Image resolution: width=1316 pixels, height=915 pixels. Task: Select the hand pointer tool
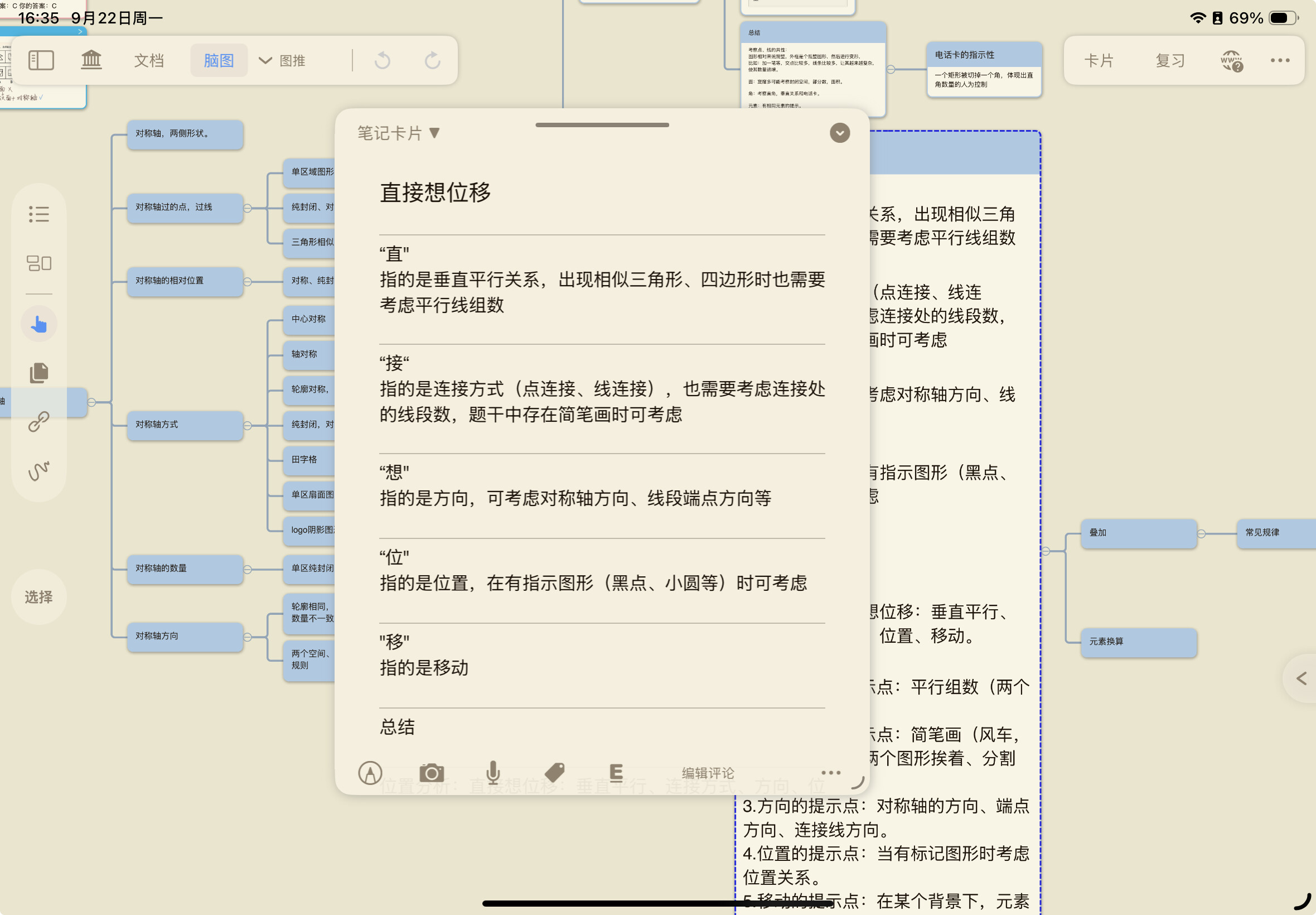[x=39, y=325]
